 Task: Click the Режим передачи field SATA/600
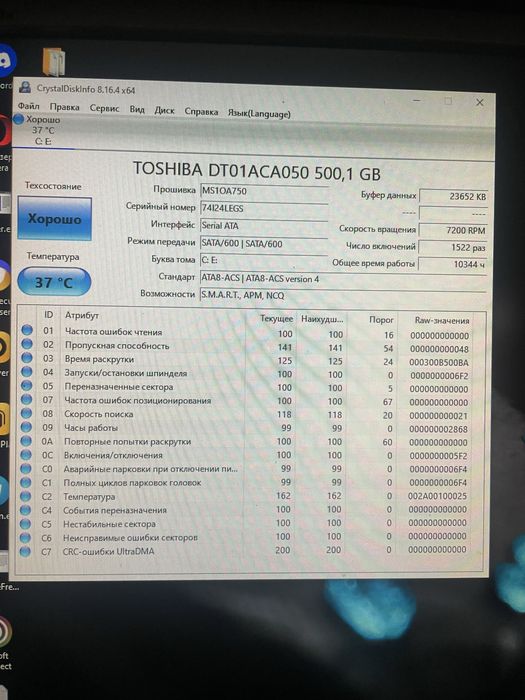tap(264, 244)
